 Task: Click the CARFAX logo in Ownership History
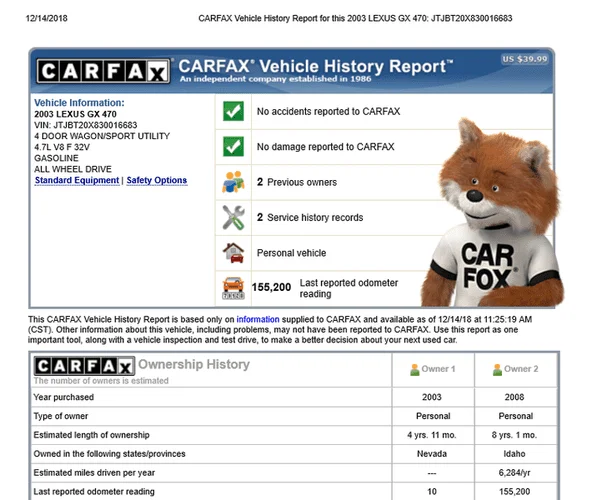(84, 366)
